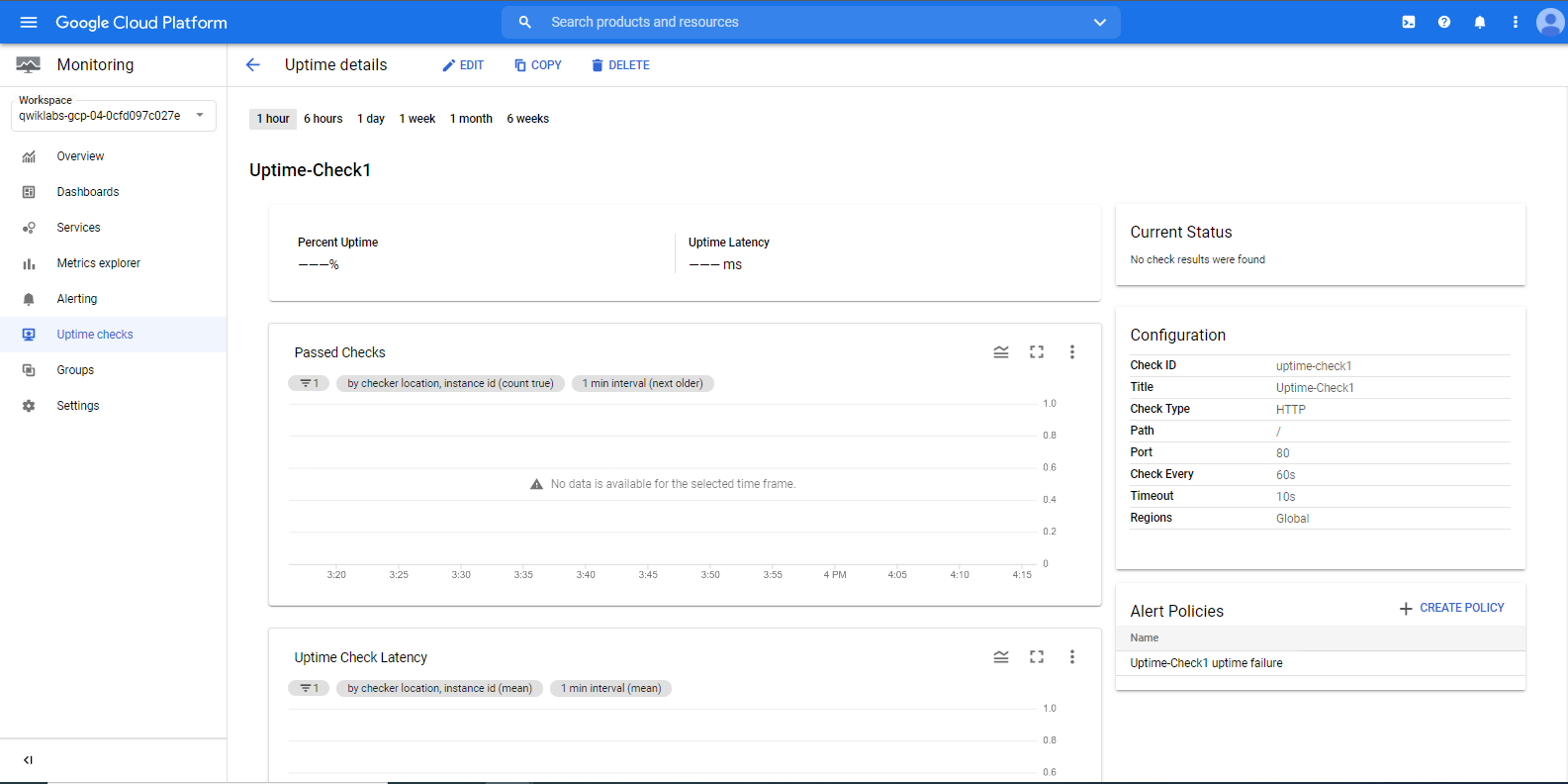Click Google Cloud Platform logo text
This screenshot has height=784, width=1568.
click(x=141, y=22)
